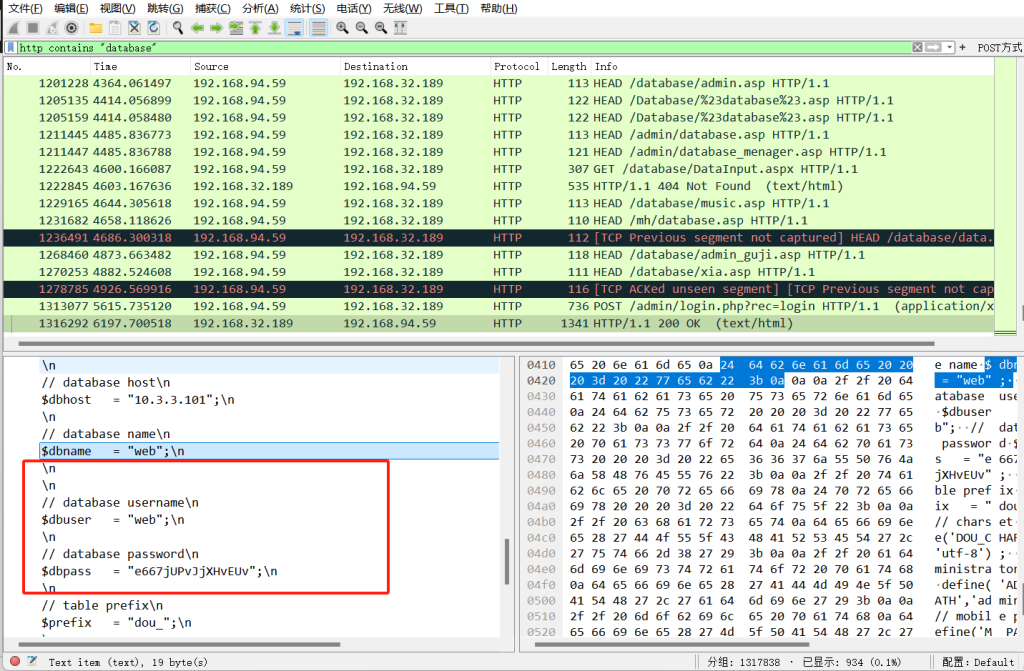Close the capture file with X icon
The image size is (1024, 671).
134,28
